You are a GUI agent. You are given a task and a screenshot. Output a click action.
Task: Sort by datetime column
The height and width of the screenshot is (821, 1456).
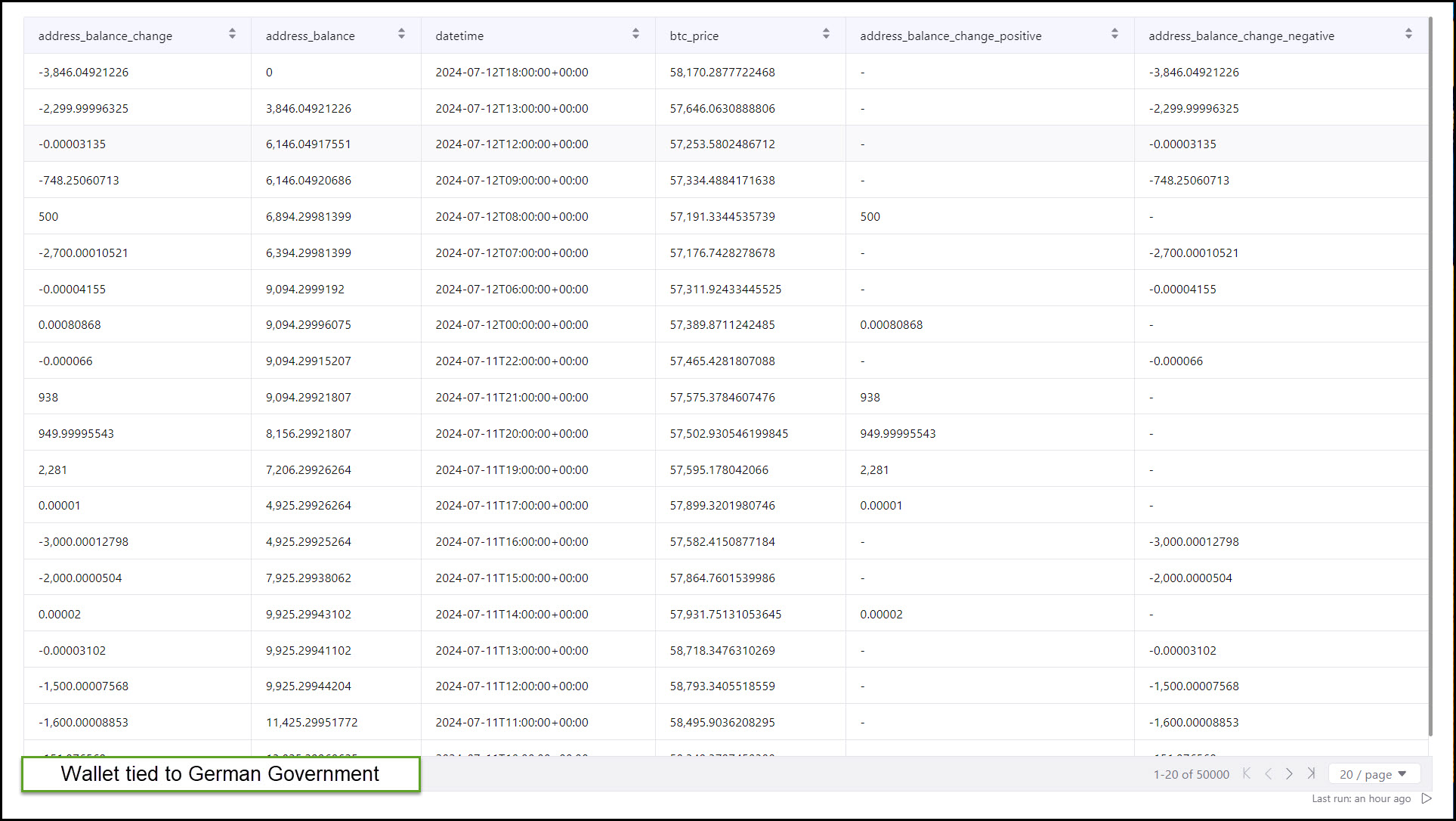coord(635,34)
